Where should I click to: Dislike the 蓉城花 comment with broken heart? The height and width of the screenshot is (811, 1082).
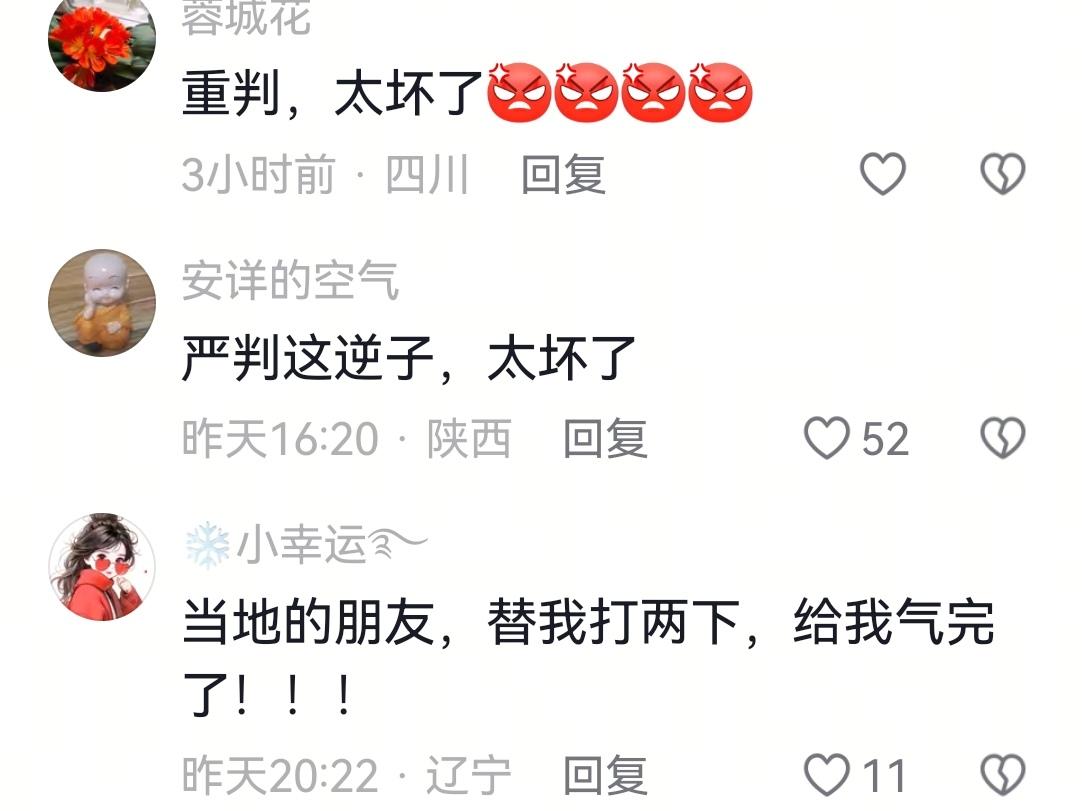[1003, 173]
